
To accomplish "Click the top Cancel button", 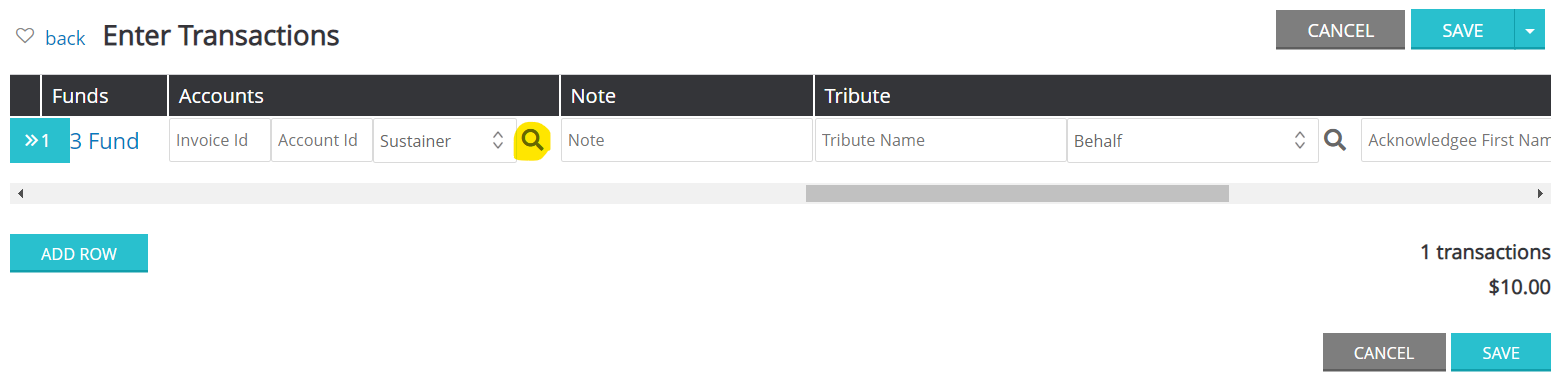I will pos(1341,30).
